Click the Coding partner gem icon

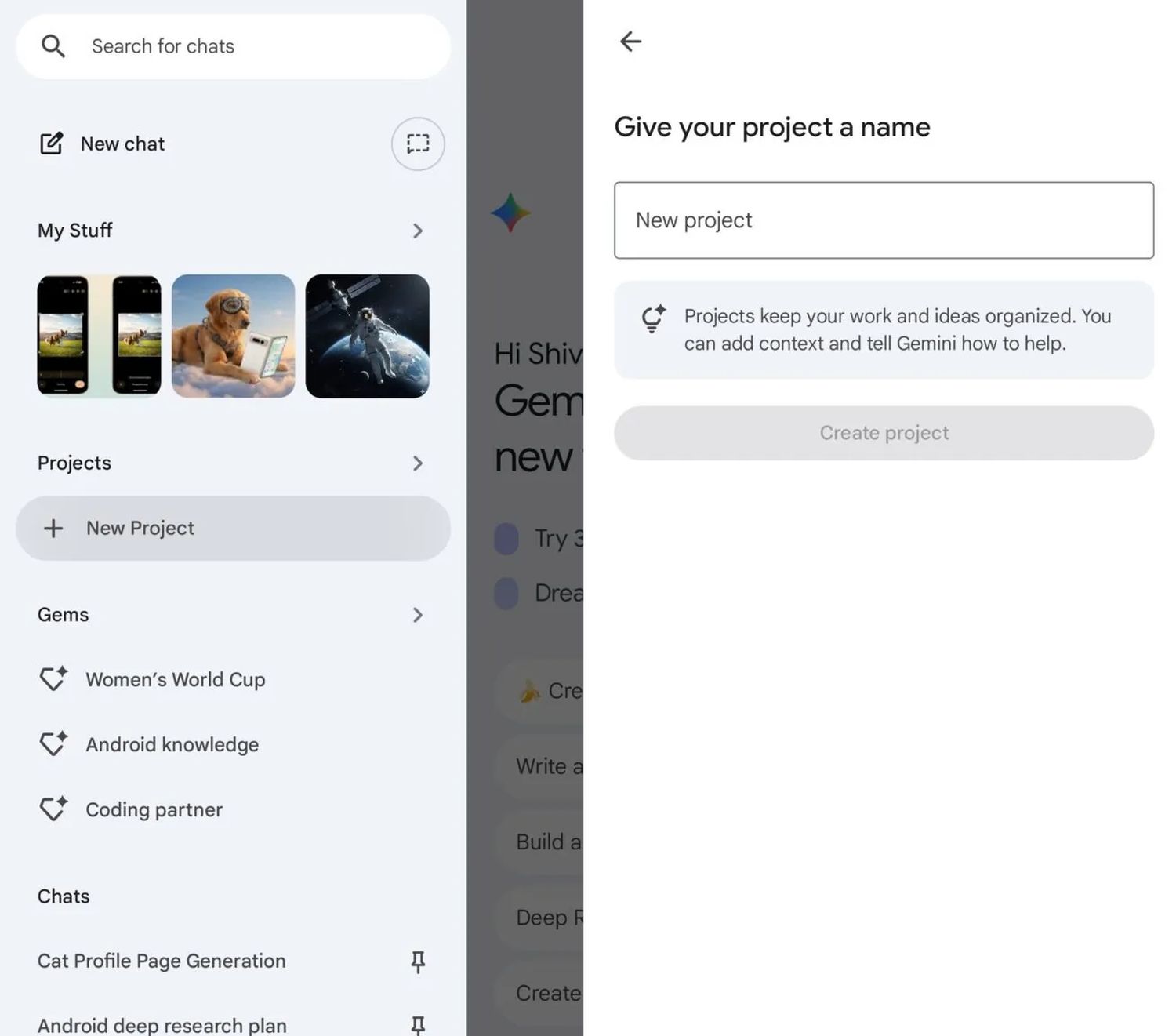53,809
